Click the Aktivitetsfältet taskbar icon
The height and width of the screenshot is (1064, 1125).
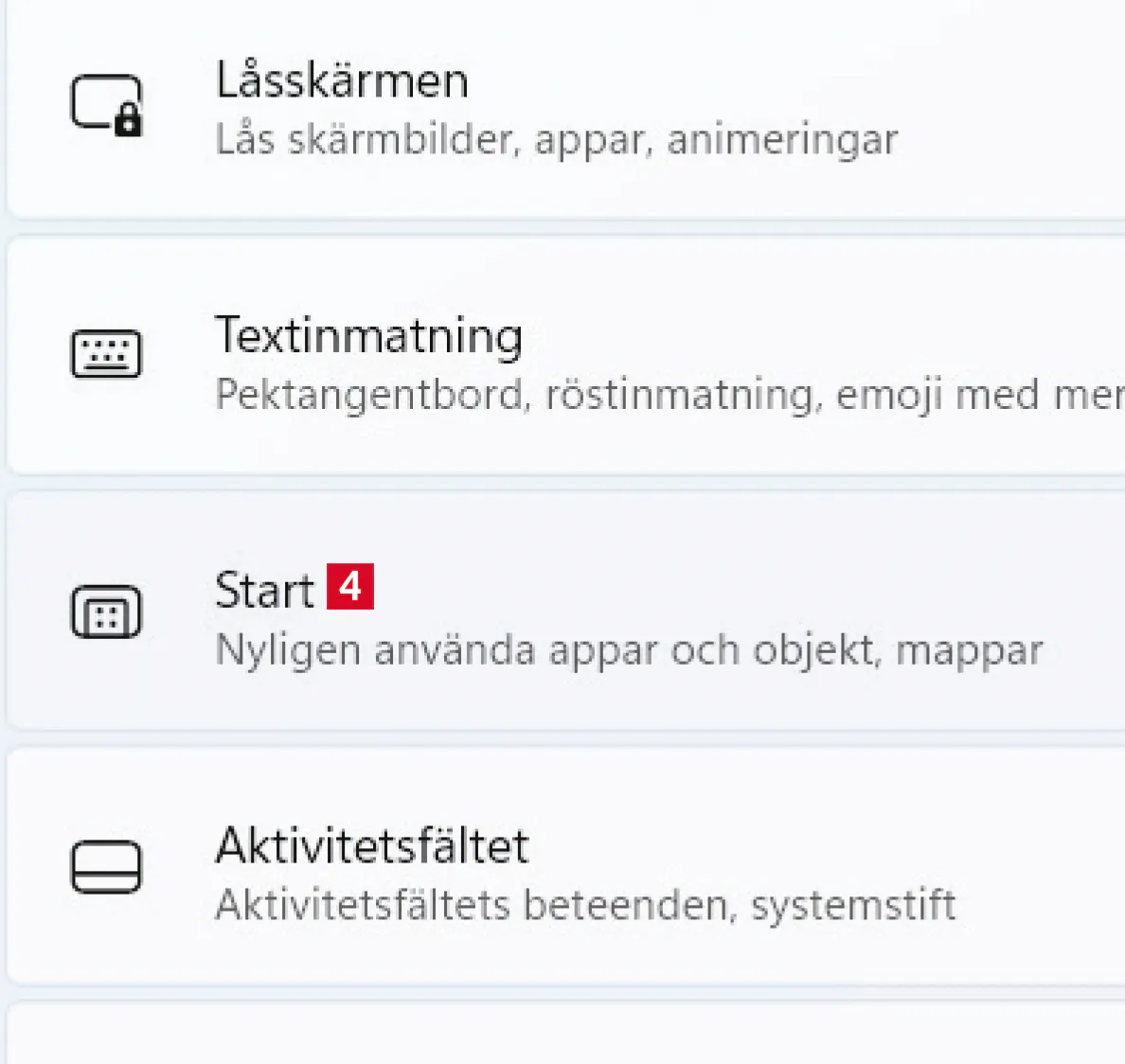106,866
